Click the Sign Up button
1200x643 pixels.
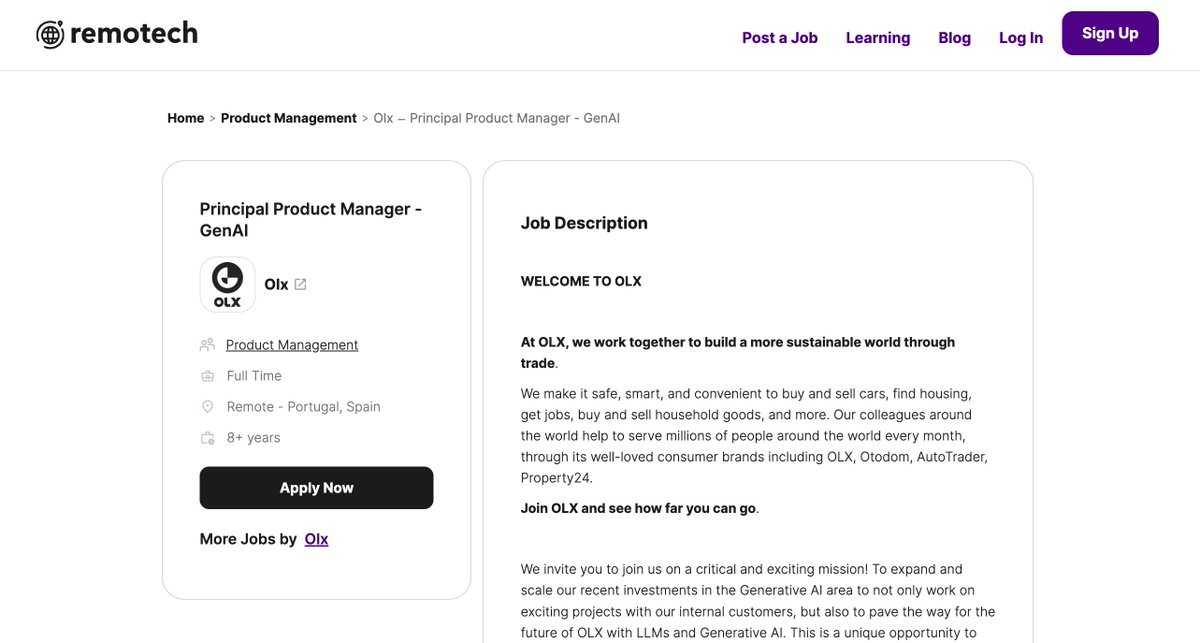tap(1110, 33)
